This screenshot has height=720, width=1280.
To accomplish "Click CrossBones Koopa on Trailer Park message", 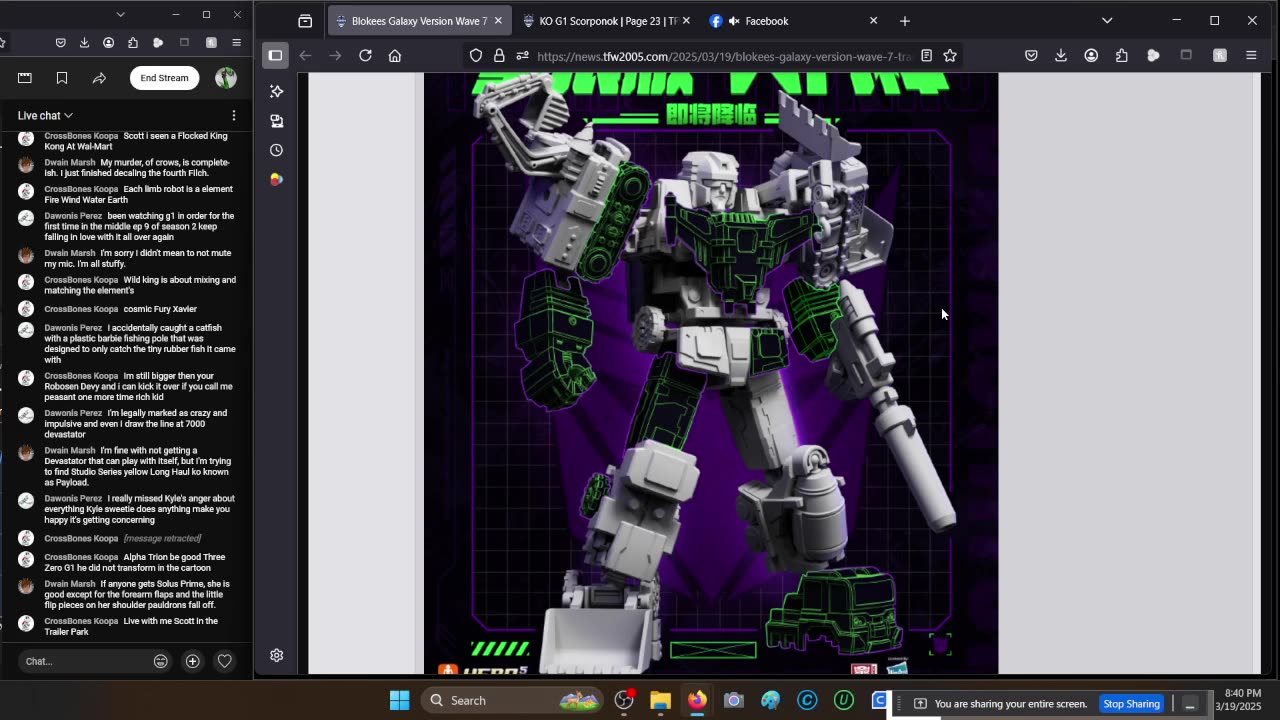I will pos(81,621).
